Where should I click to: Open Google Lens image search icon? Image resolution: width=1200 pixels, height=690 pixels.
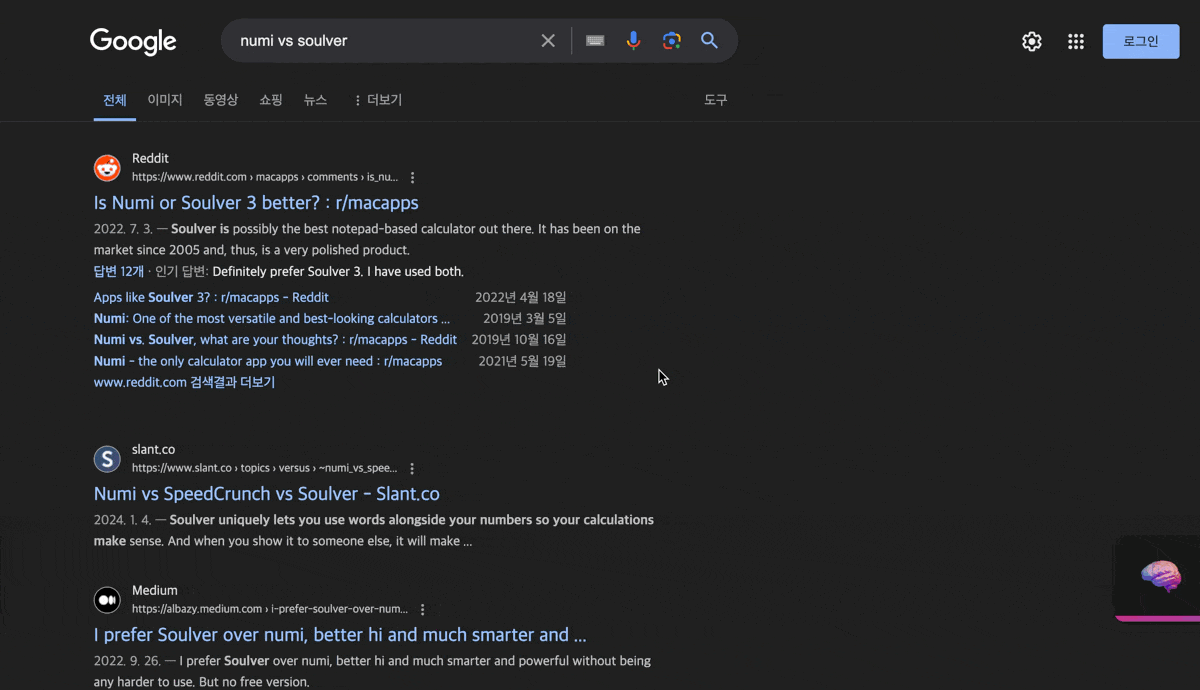point(671,41)
